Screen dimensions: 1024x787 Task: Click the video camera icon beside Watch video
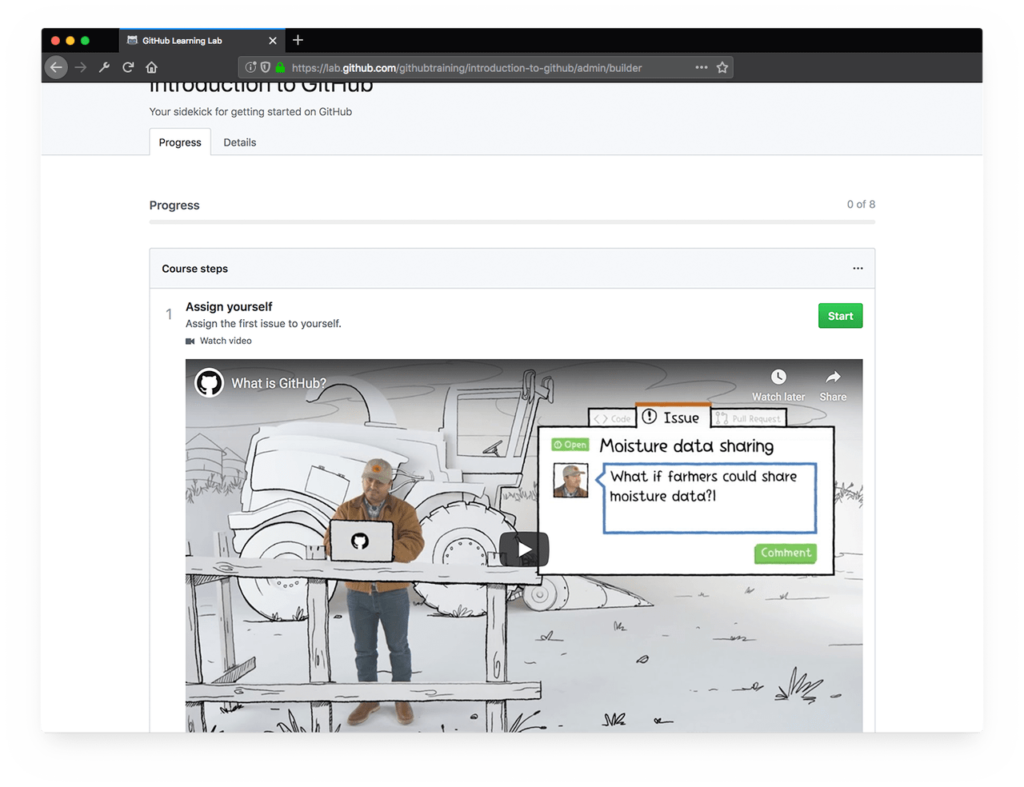tap(190, 342)
